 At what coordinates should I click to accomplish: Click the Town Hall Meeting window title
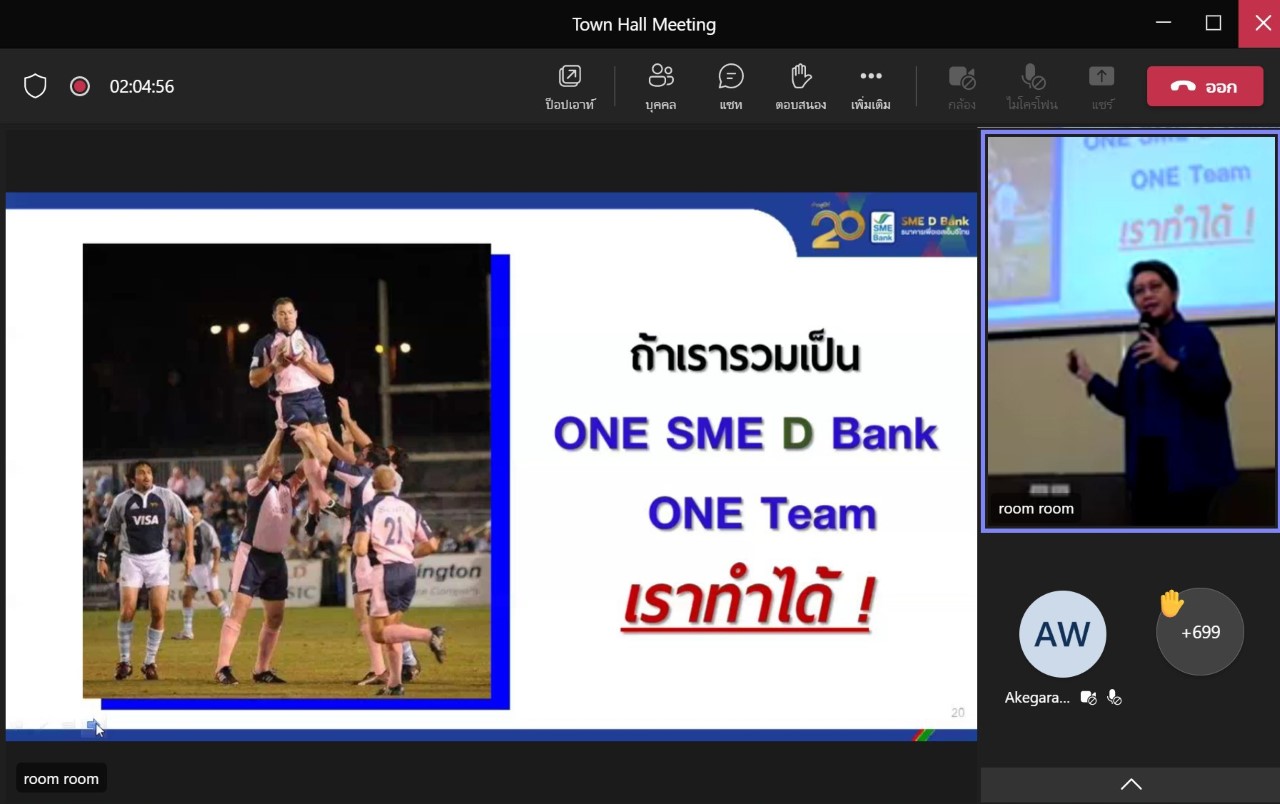(x=644, y=24)
